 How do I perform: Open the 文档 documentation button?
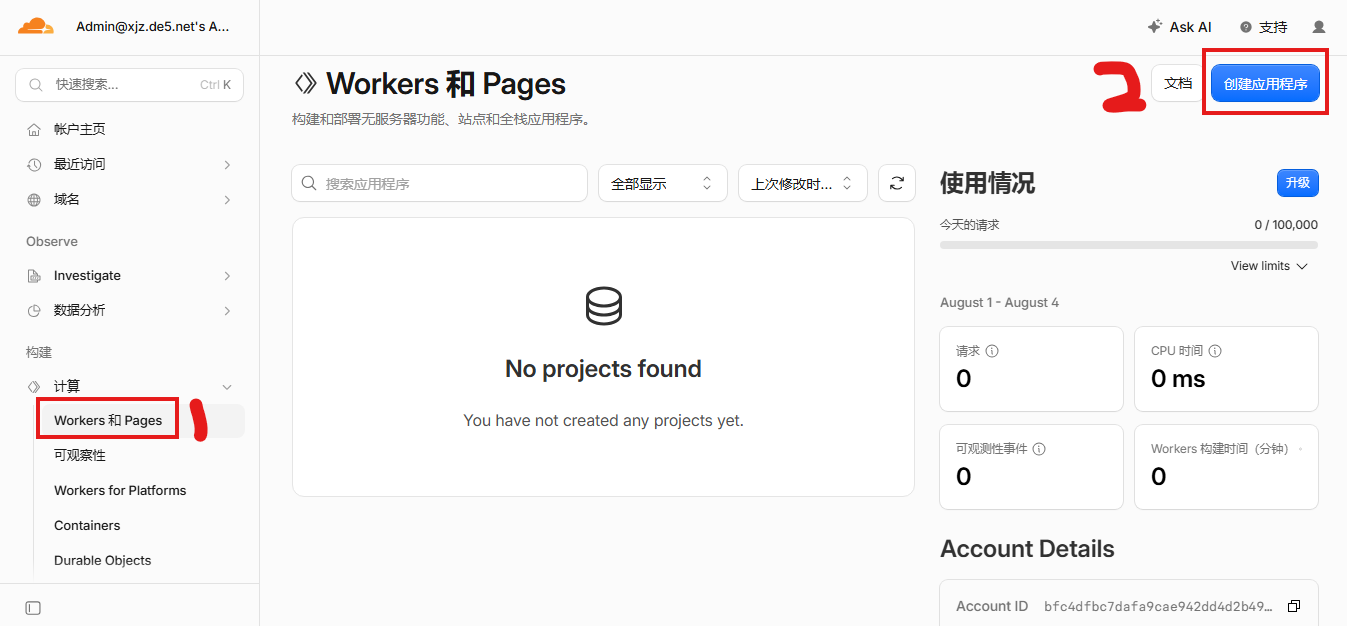(1178, 83)
